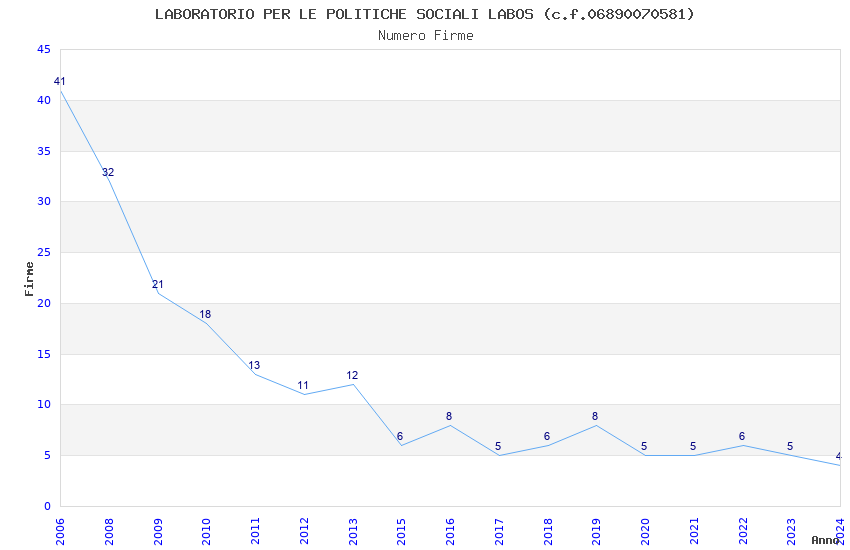Click the Firme y-axis label
850x550 pixels.
[29, 279]
